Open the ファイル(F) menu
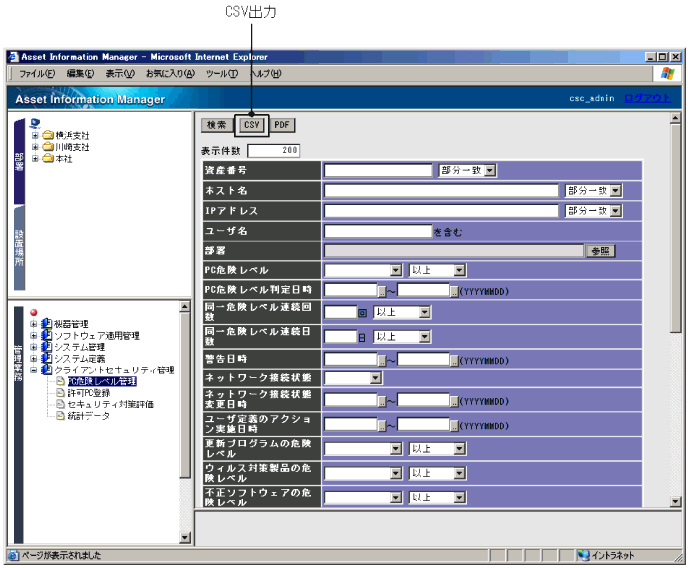Screen dimensions: 688x568 [37, 74]
